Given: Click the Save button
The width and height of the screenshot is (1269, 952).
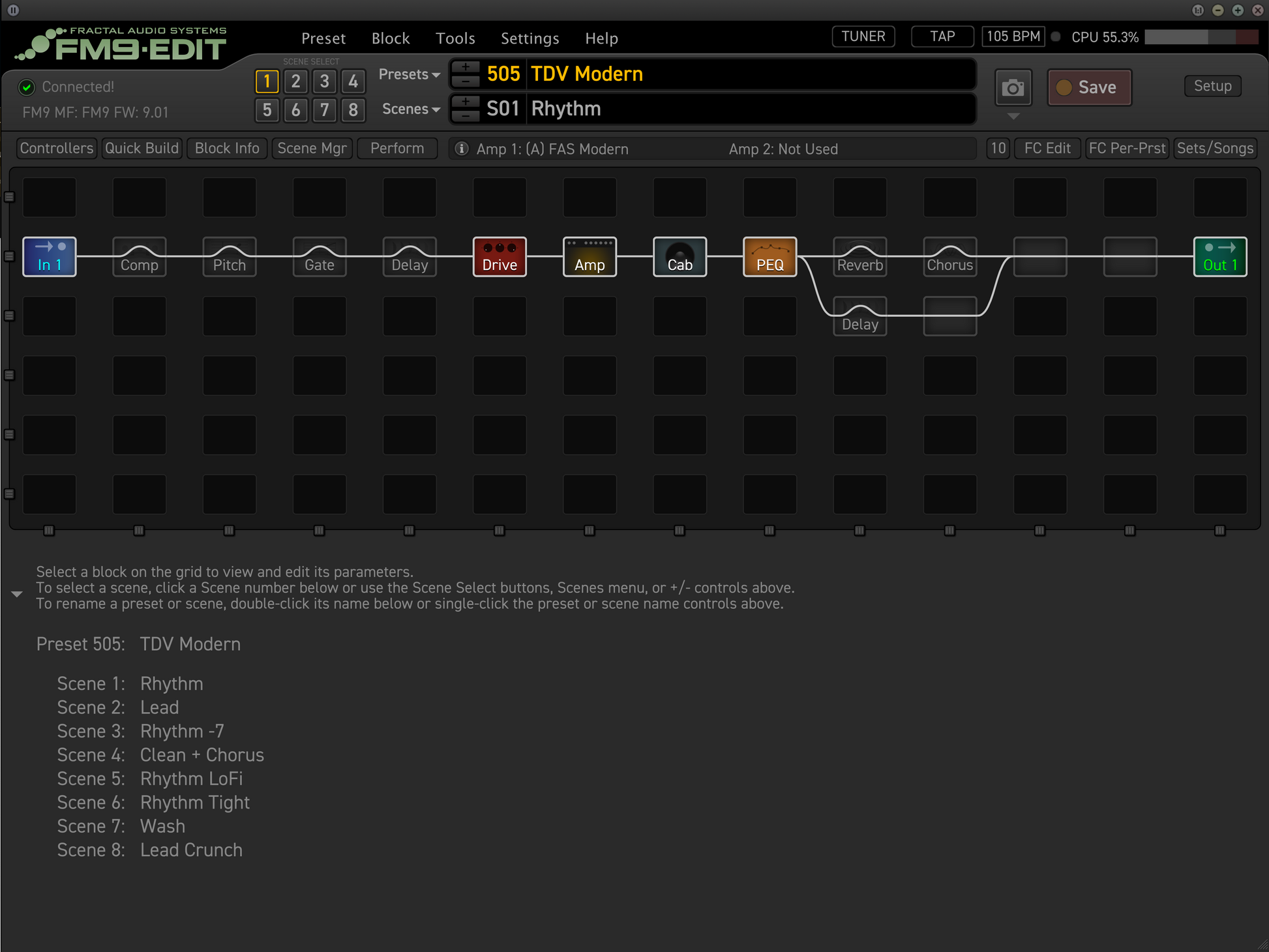Looking at the screenshot, I should point(1089,87).
